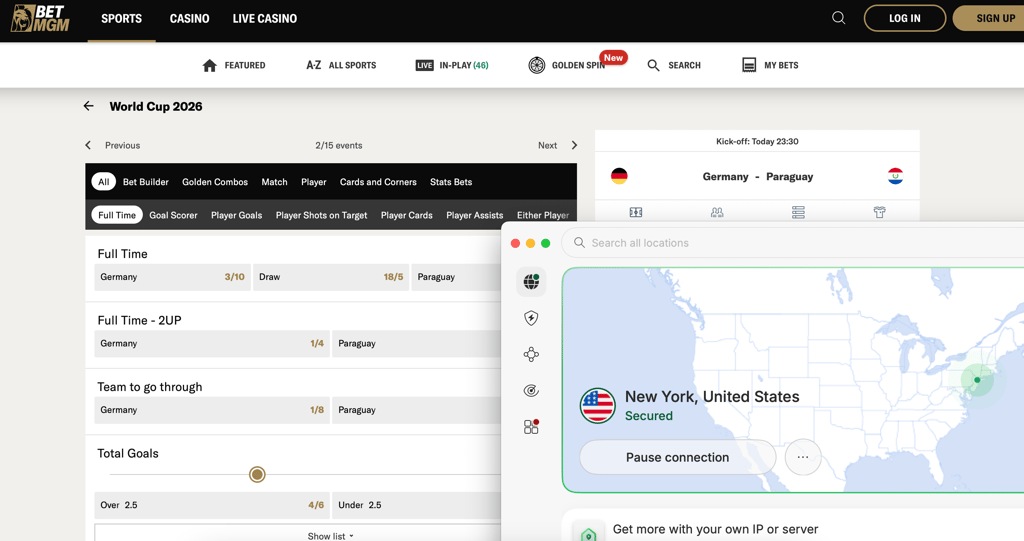This screenshot has height=541, width=1024.
Task: Click the Paraguay flag icon
Action: point(895,176)
